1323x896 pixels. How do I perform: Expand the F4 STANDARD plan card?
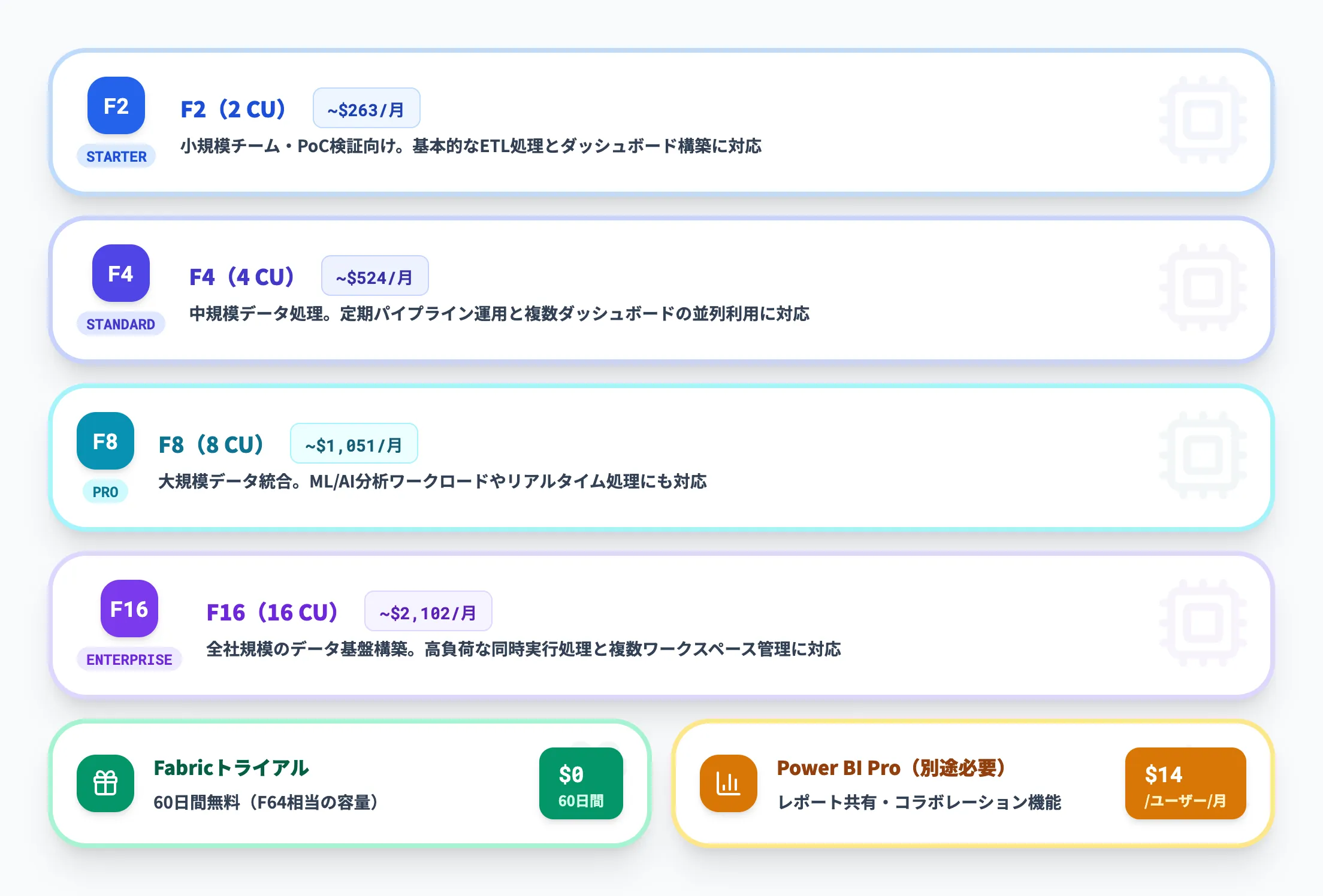pos(659,289)
